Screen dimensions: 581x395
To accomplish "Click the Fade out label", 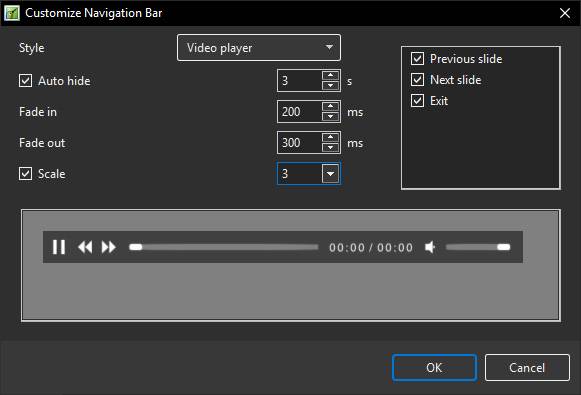I will [42, 143].
